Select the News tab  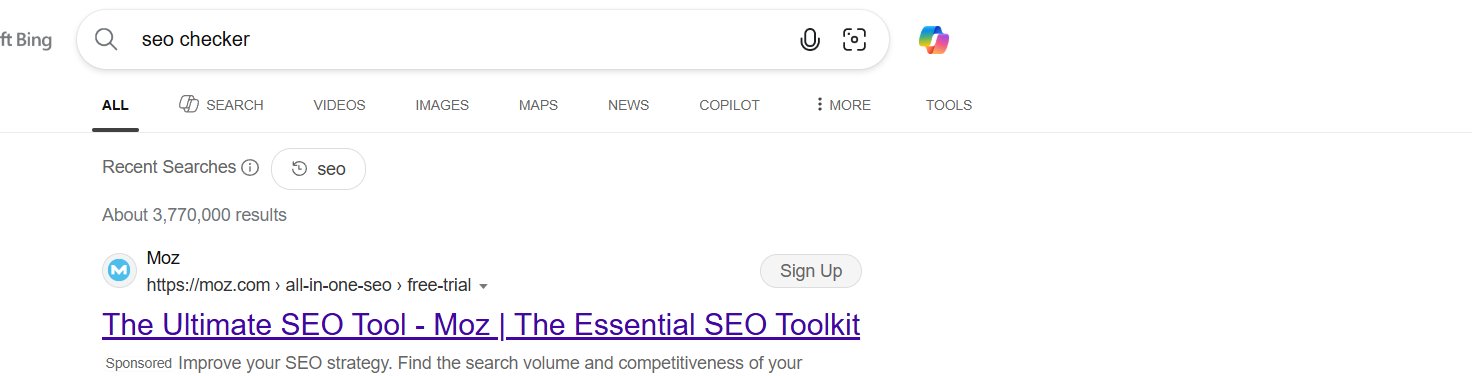[x=628, y=105]
